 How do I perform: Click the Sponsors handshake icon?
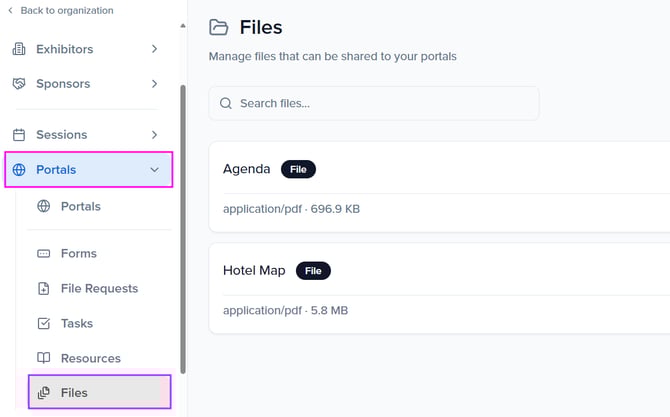18,84
